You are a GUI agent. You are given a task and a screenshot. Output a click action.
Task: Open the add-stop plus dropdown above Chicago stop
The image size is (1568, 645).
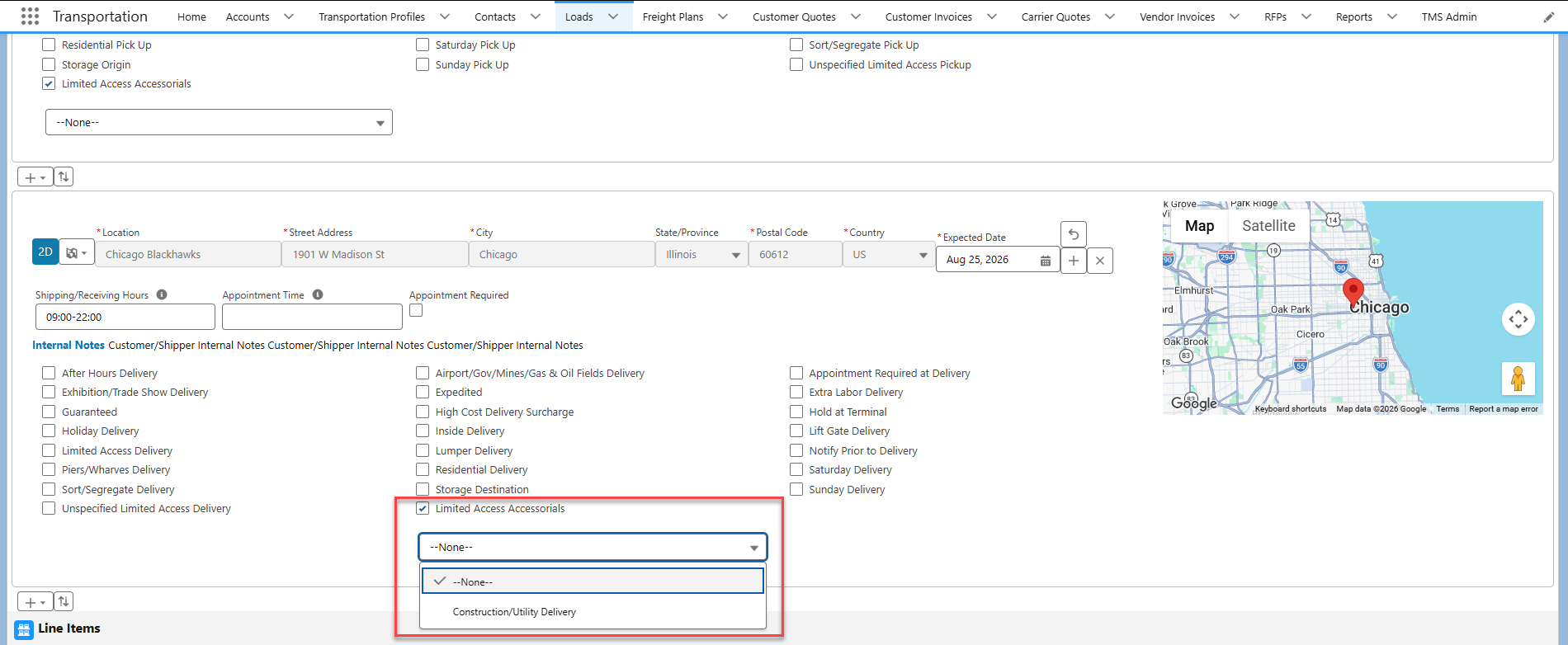pos(35,177)
